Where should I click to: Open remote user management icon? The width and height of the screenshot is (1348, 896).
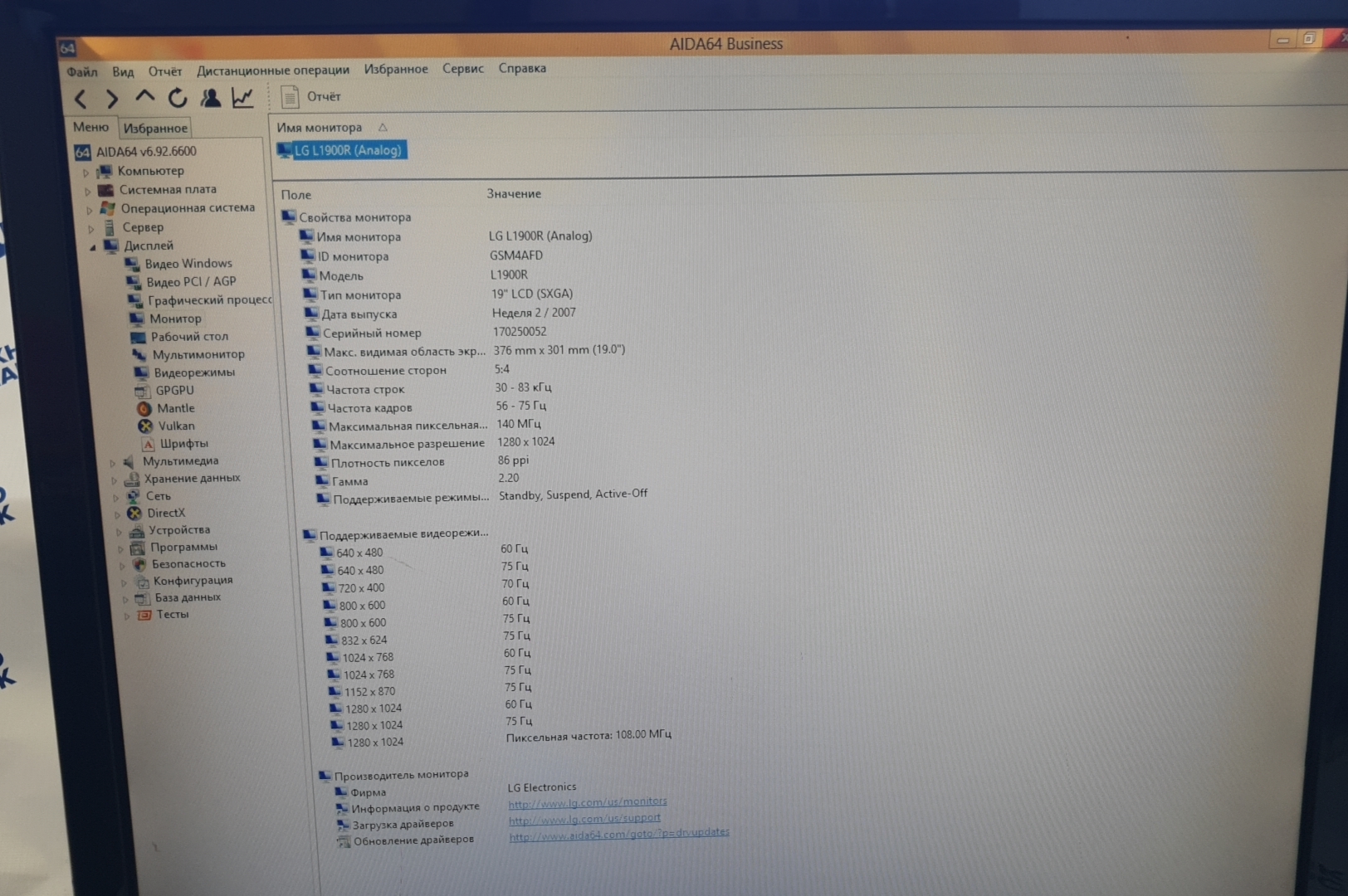(x=210, y=98)
